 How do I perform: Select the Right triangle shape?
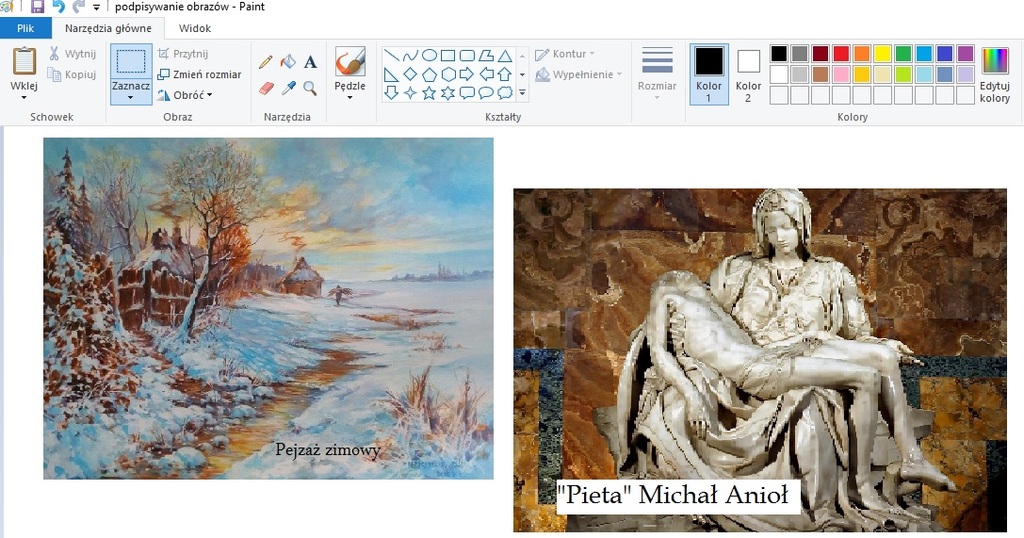click(391, 74)
